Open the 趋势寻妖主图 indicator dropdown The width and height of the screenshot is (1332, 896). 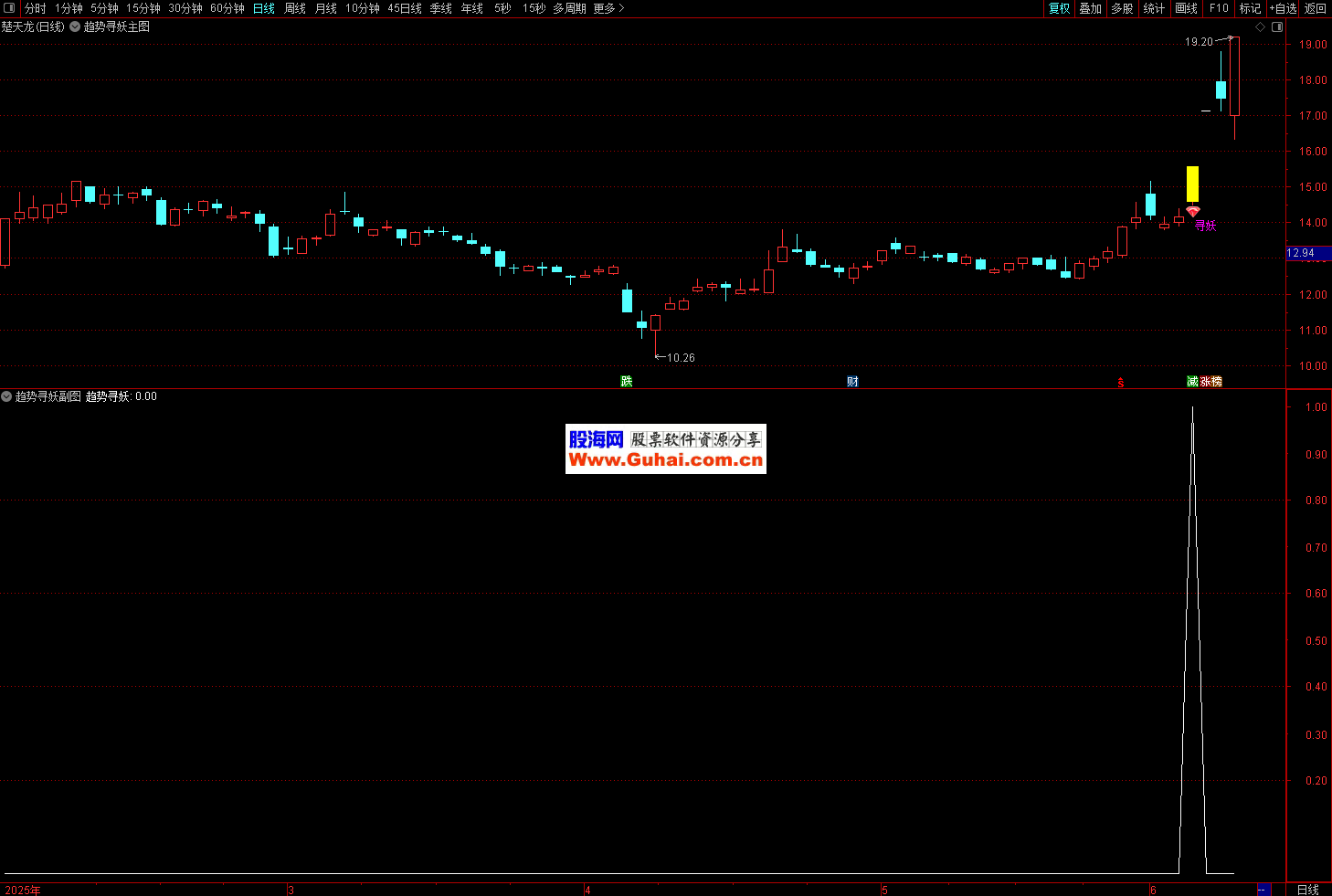click(x=75, y=27)
